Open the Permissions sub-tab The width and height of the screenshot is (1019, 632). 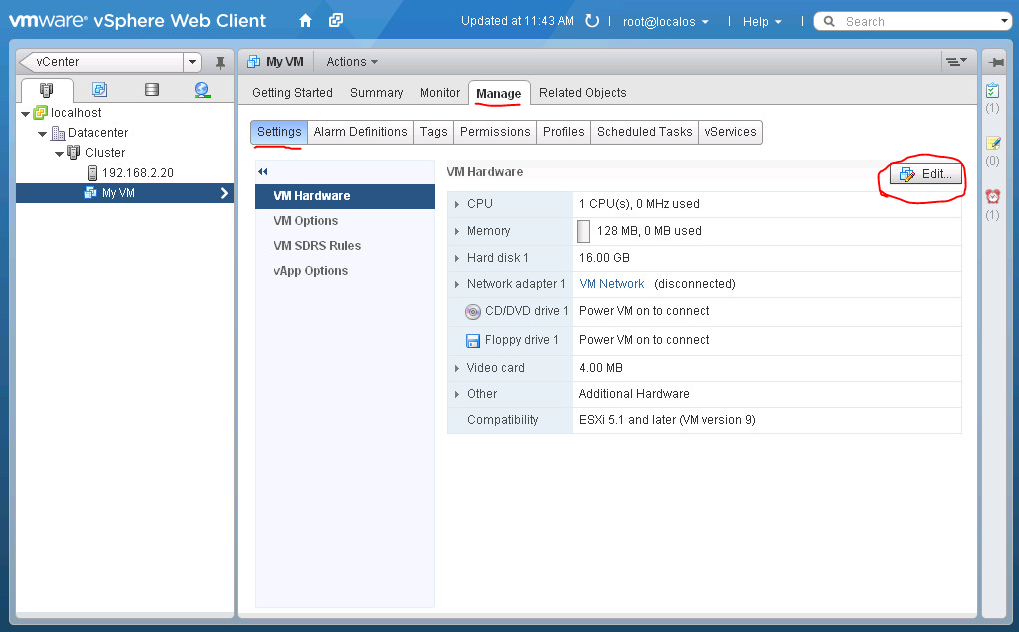coord(495,132)
